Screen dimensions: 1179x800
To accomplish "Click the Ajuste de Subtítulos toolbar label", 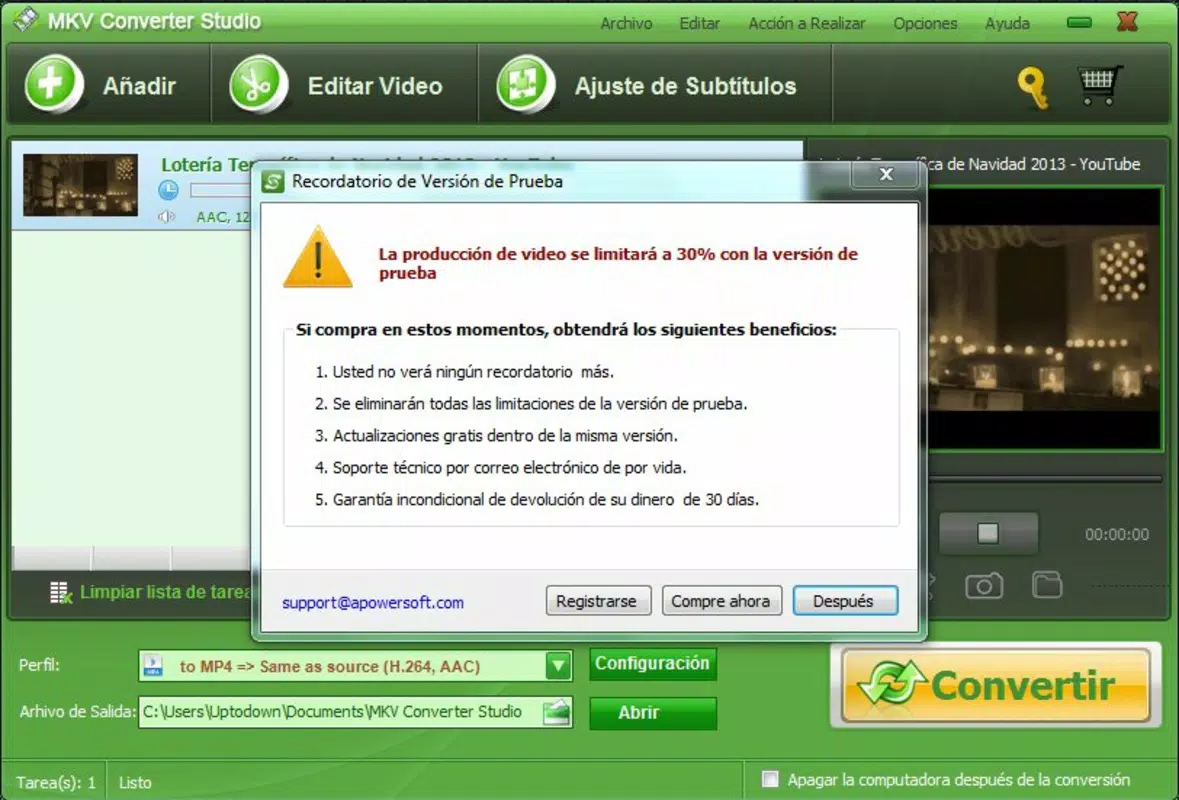I will 685,86.
